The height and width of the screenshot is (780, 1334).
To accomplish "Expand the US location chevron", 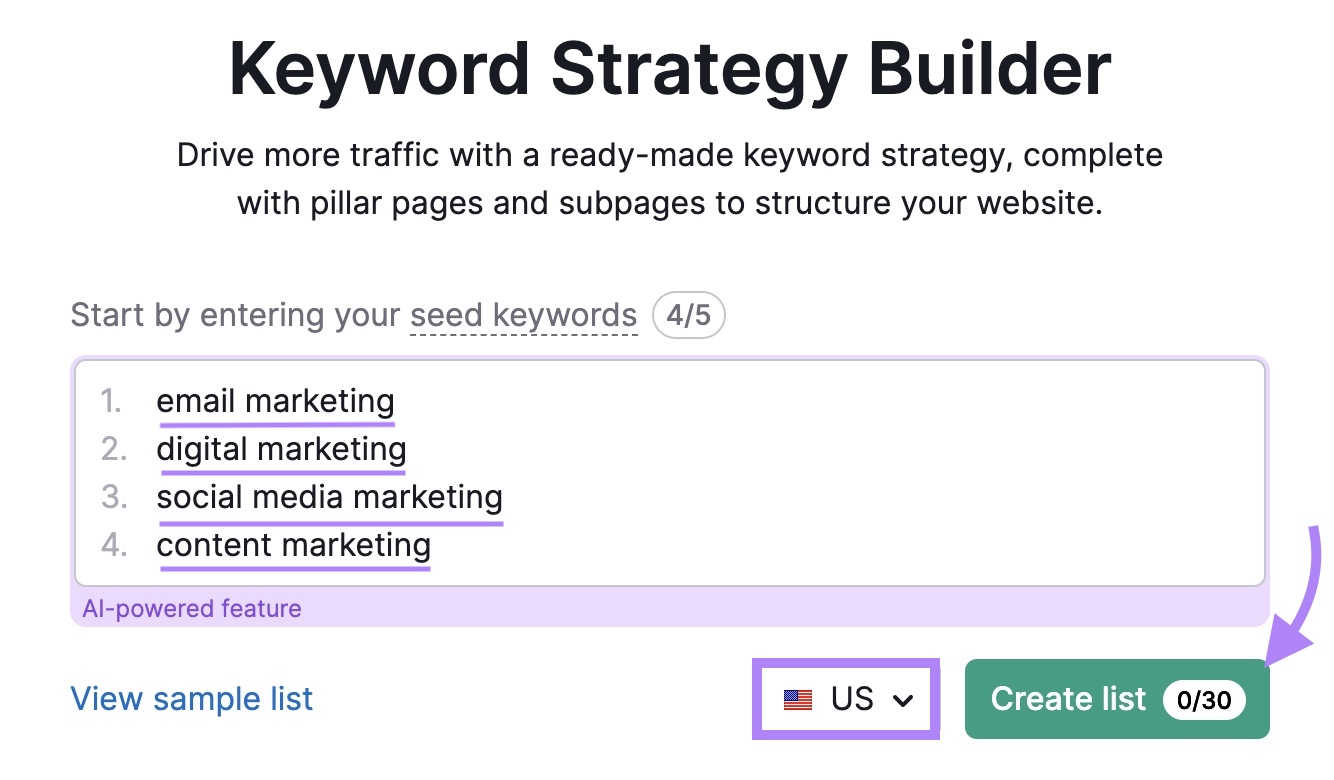I will point(903,700).
